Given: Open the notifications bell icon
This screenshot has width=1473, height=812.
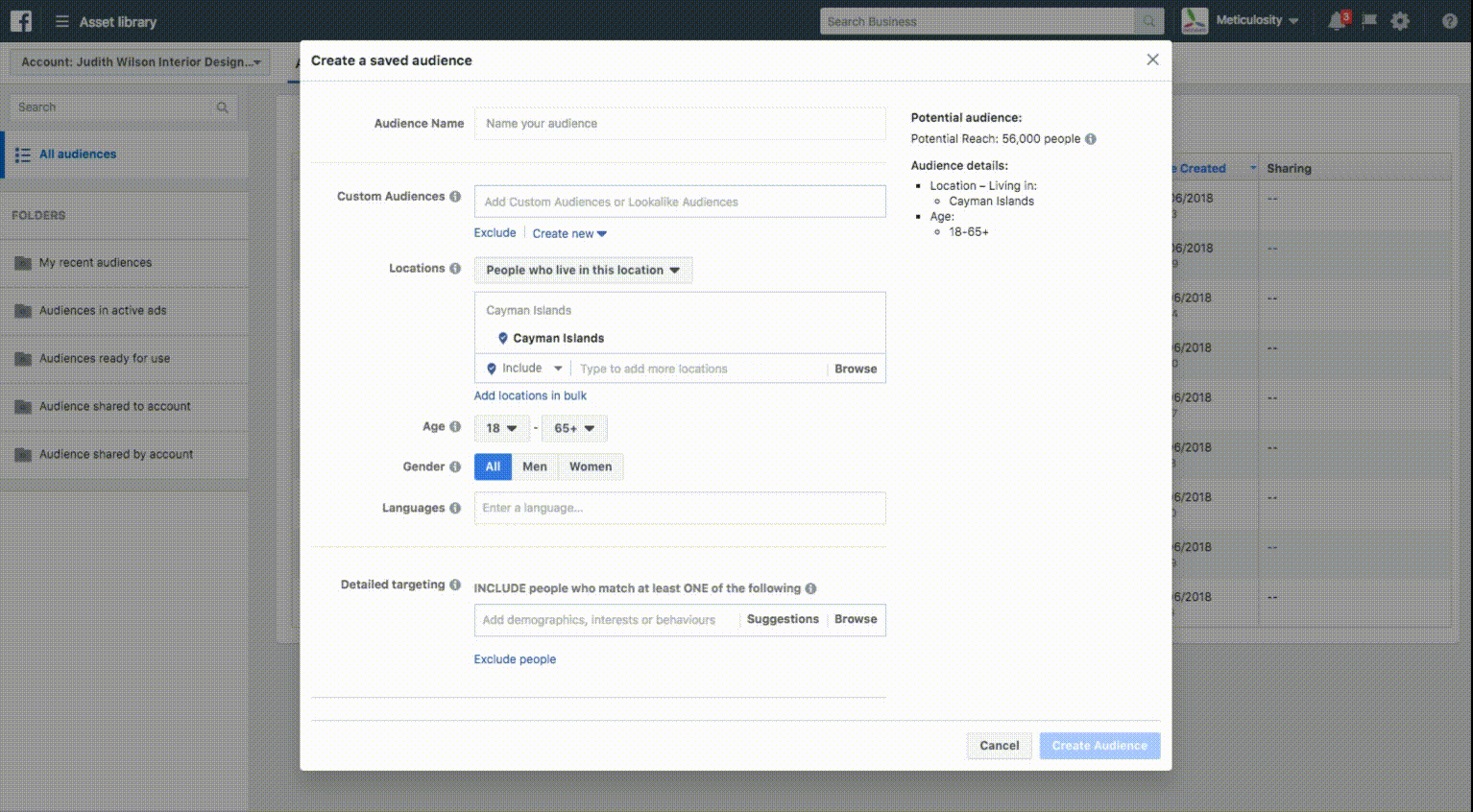Looking at the screenshot, I should click(x=1337, y=21).
